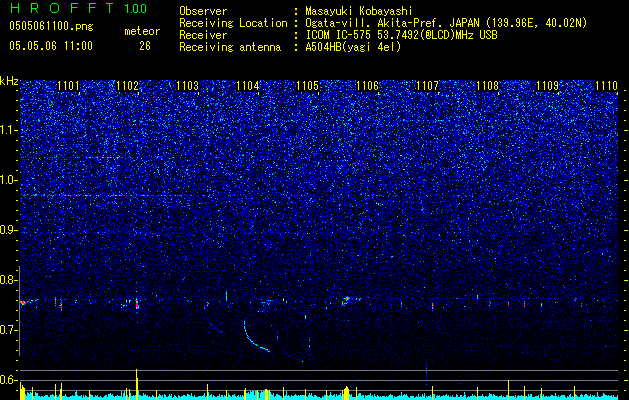This screenshot has height=400, width=629.
Task: Click the 1110 time marker
Action: [x=607, y=85]
